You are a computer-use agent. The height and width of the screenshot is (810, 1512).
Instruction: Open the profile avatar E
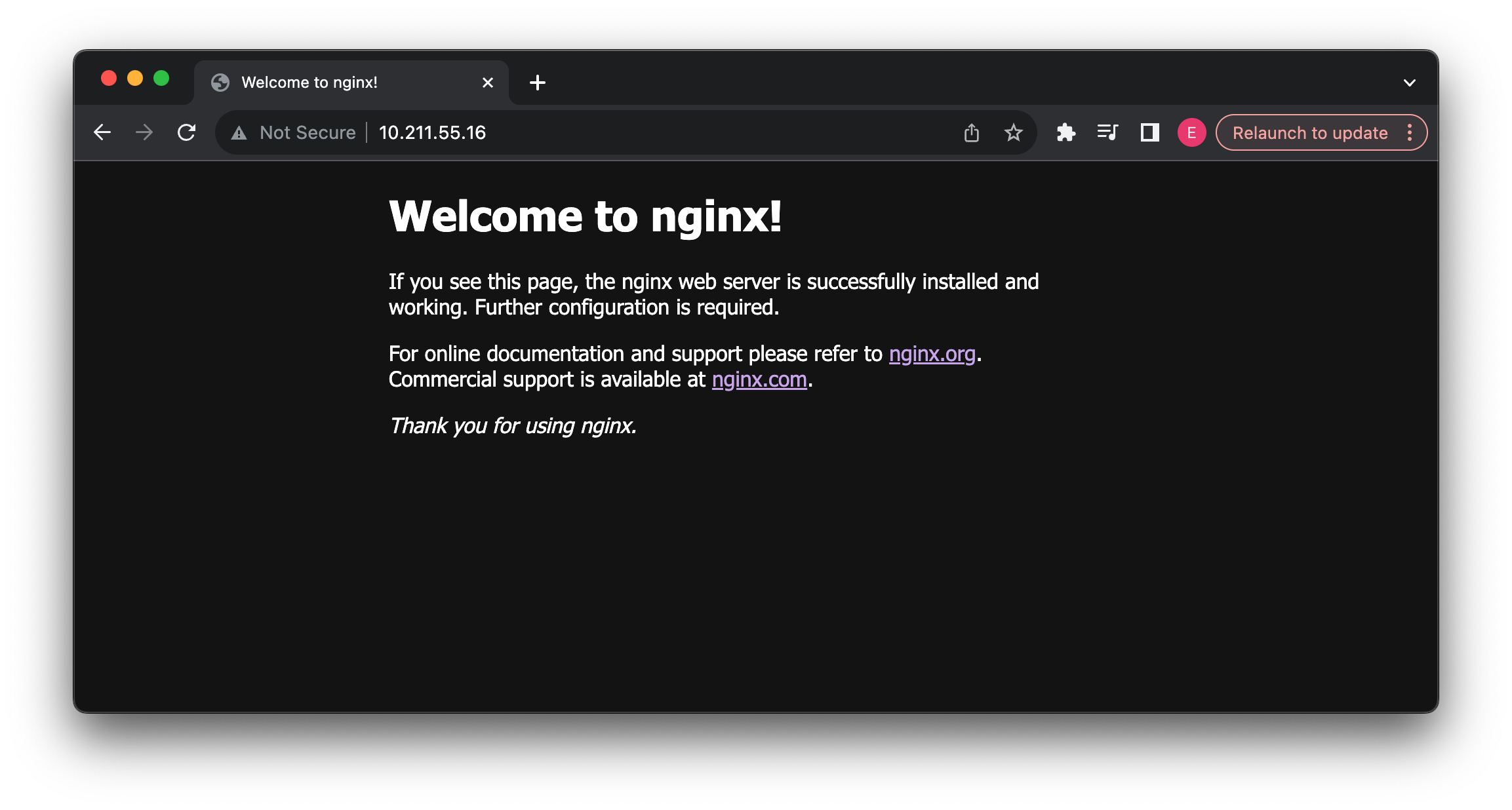(1191, 133)
